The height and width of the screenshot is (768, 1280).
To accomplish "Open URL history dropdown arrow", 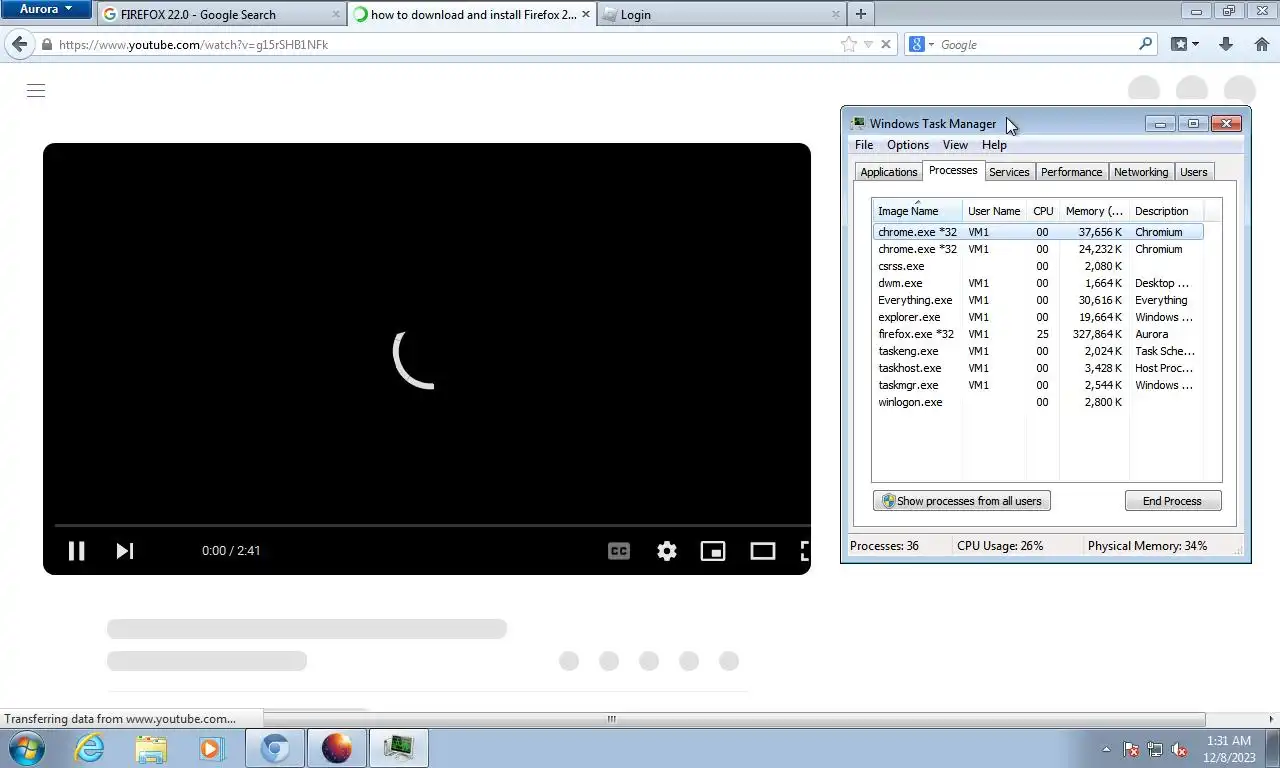I will 868,44.
